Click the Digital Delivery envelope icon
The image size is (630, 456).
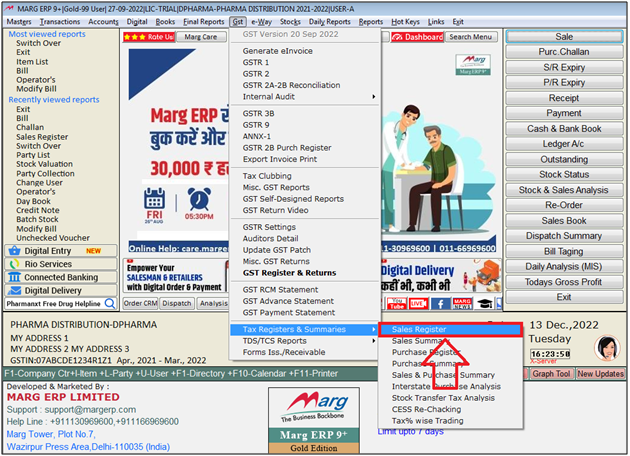(x=14, y=290)
